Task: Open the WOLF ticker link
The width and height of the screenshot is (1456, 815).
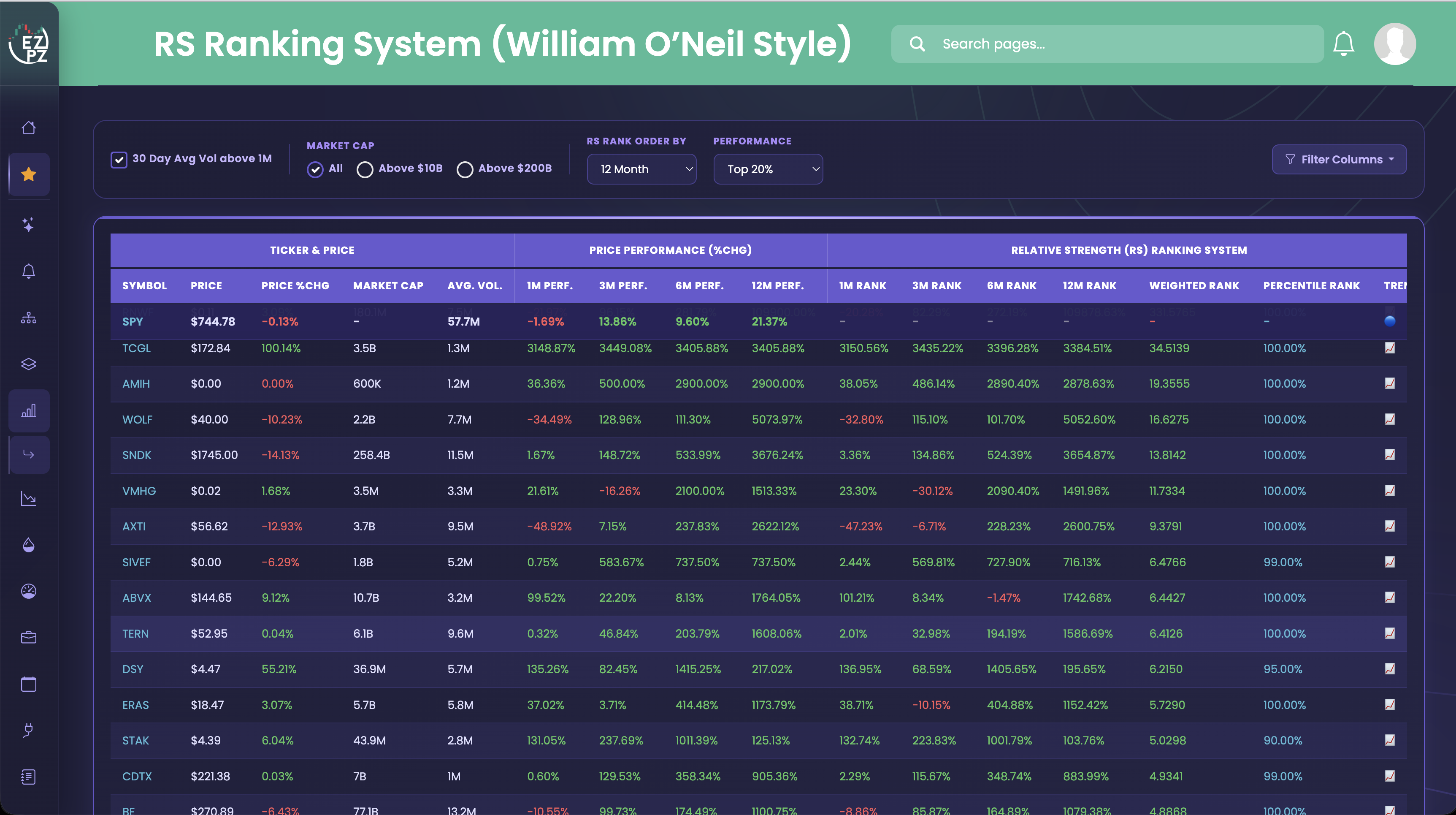Action: click(137, 419)
